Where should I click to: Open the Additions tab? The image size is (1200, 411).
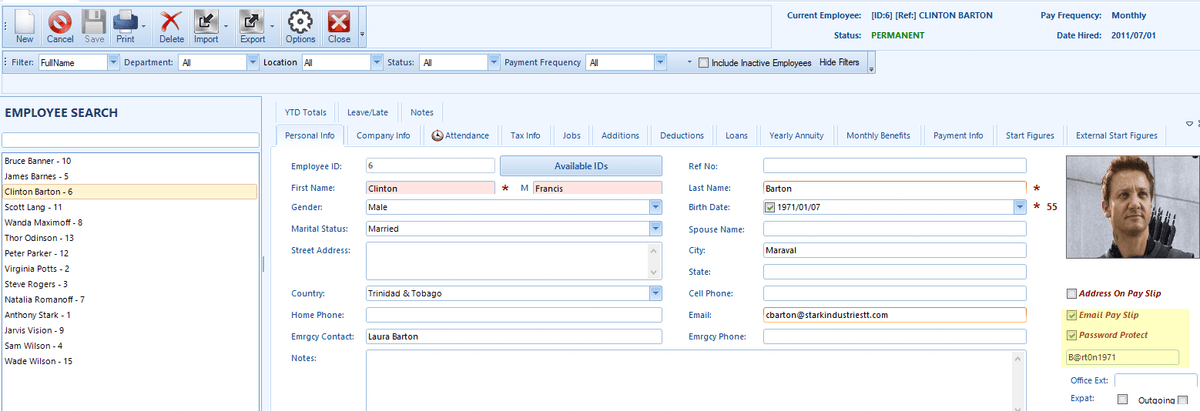point(621,136)
